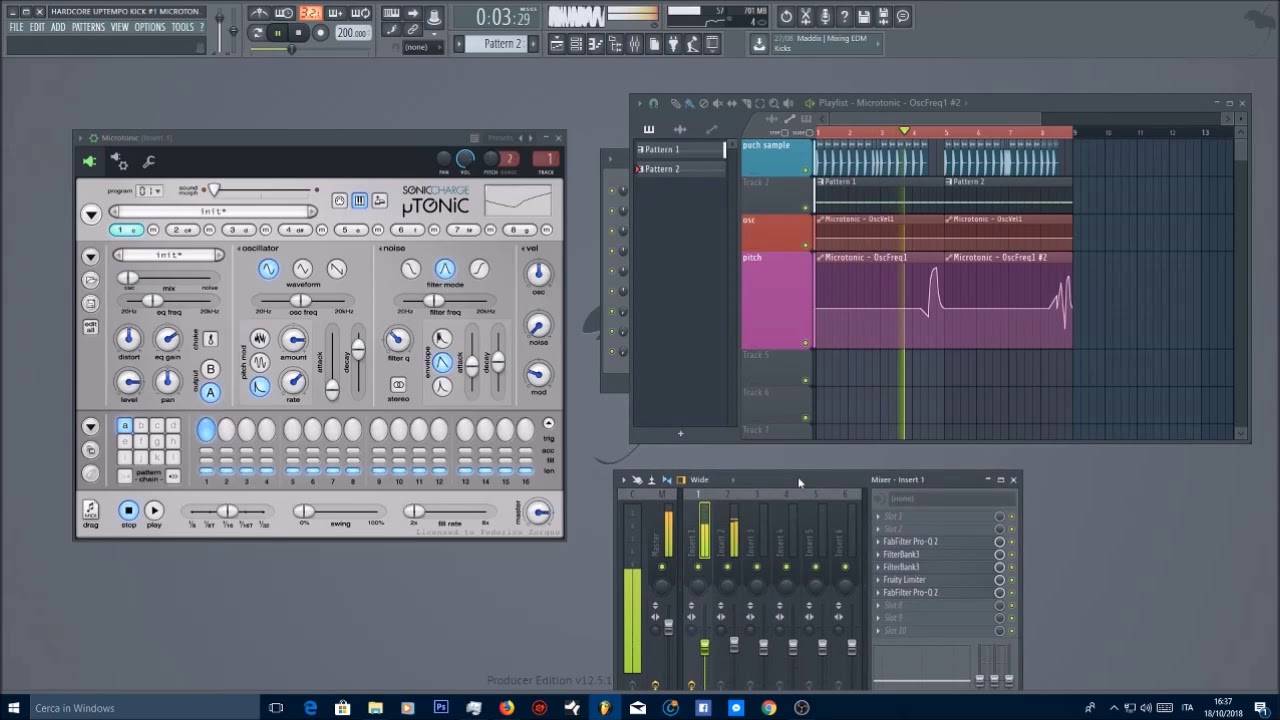Select sawtooth oscillator waveform in Microtonic
This screenshot has height=720, width=1280.
336,269
